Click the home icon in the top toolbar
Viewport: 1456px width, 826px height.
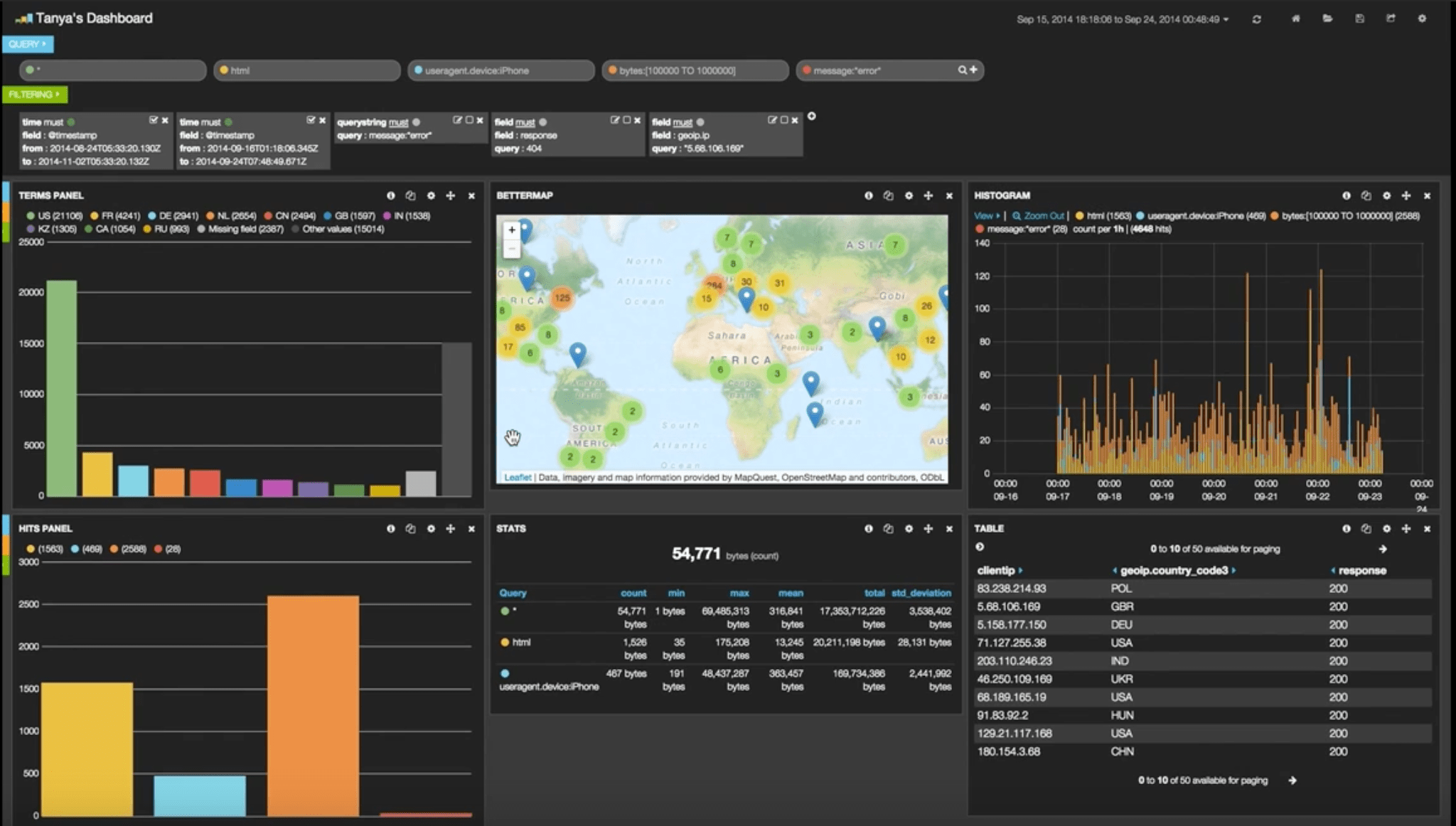[1297, 19]
